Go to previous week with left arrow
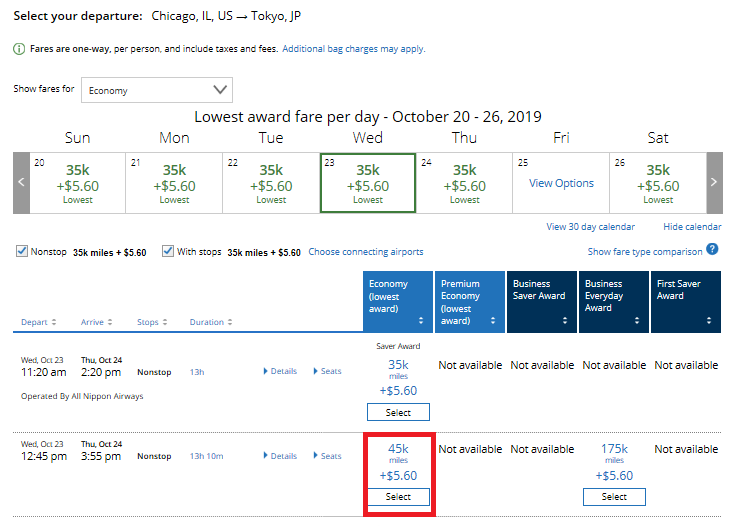755x526 pixels. (21, 183)
